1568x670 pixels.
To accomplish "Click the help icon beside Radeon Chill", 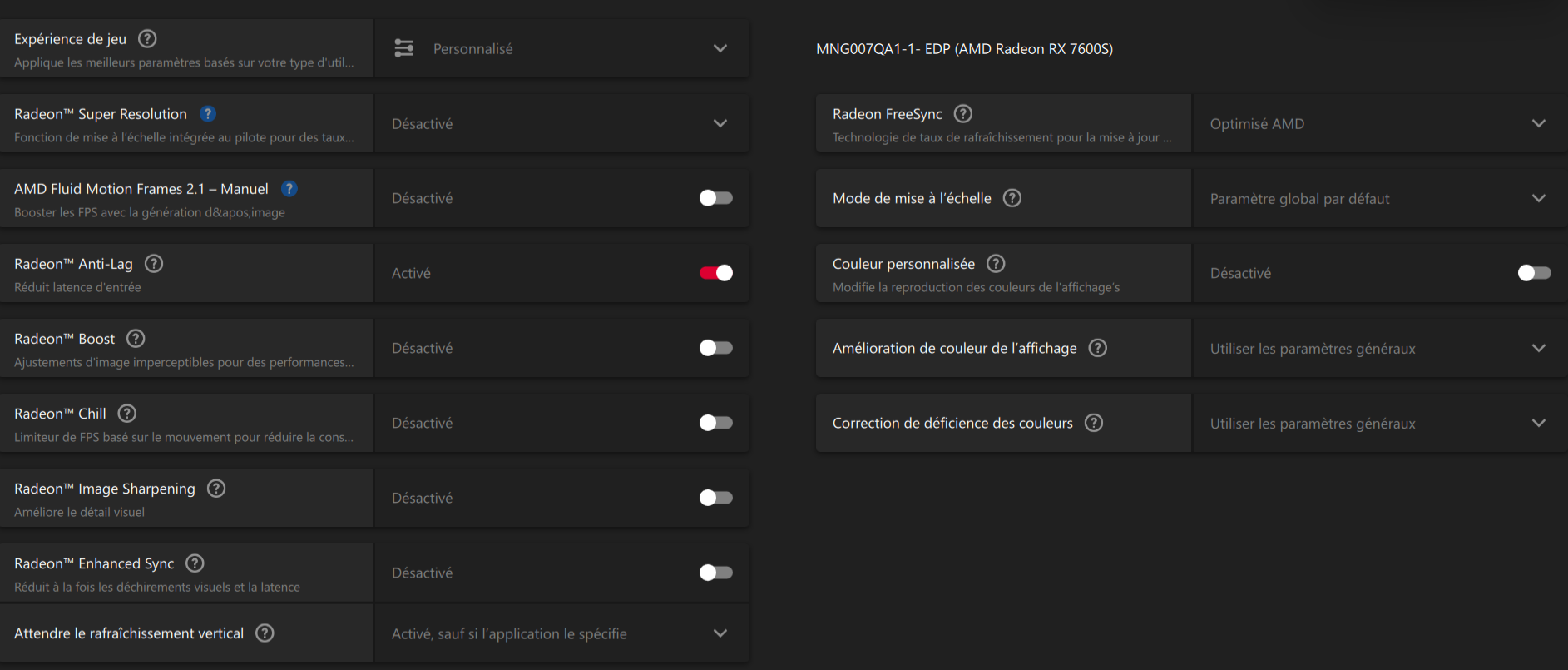I will coord(127,414).
